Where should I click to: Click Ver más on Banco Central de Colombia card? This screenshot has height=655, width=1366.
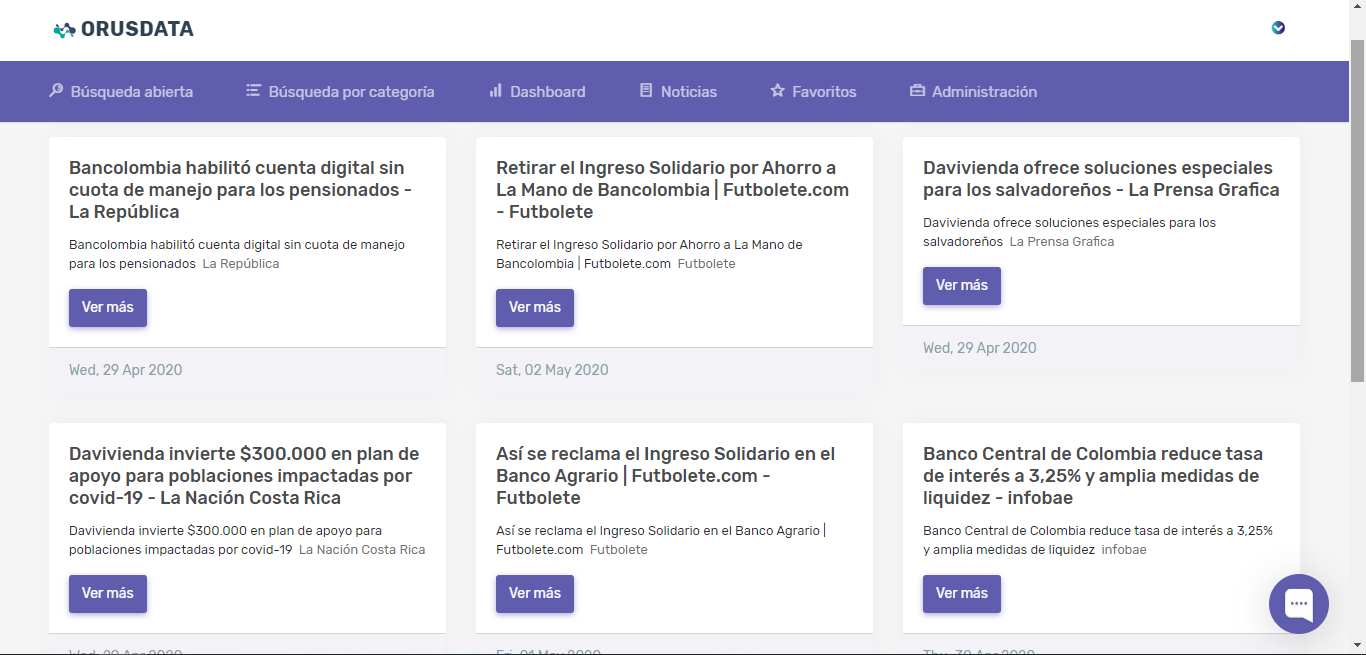pos(962,594)
